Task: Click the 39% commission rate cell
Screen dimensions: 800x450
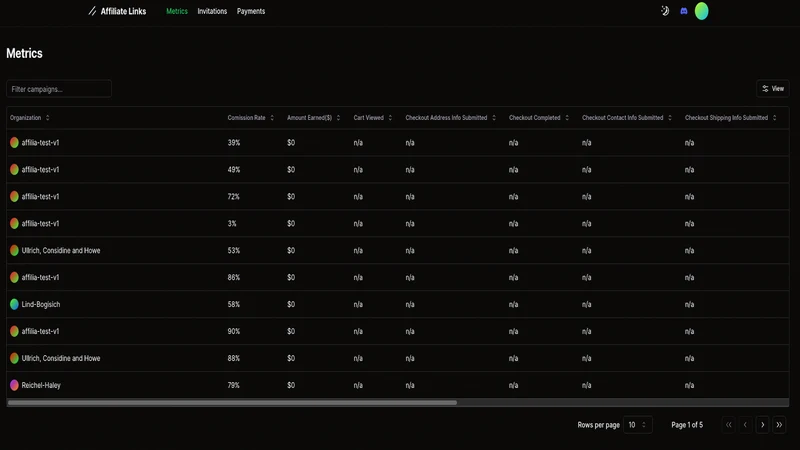Action: tap(234, 143)
